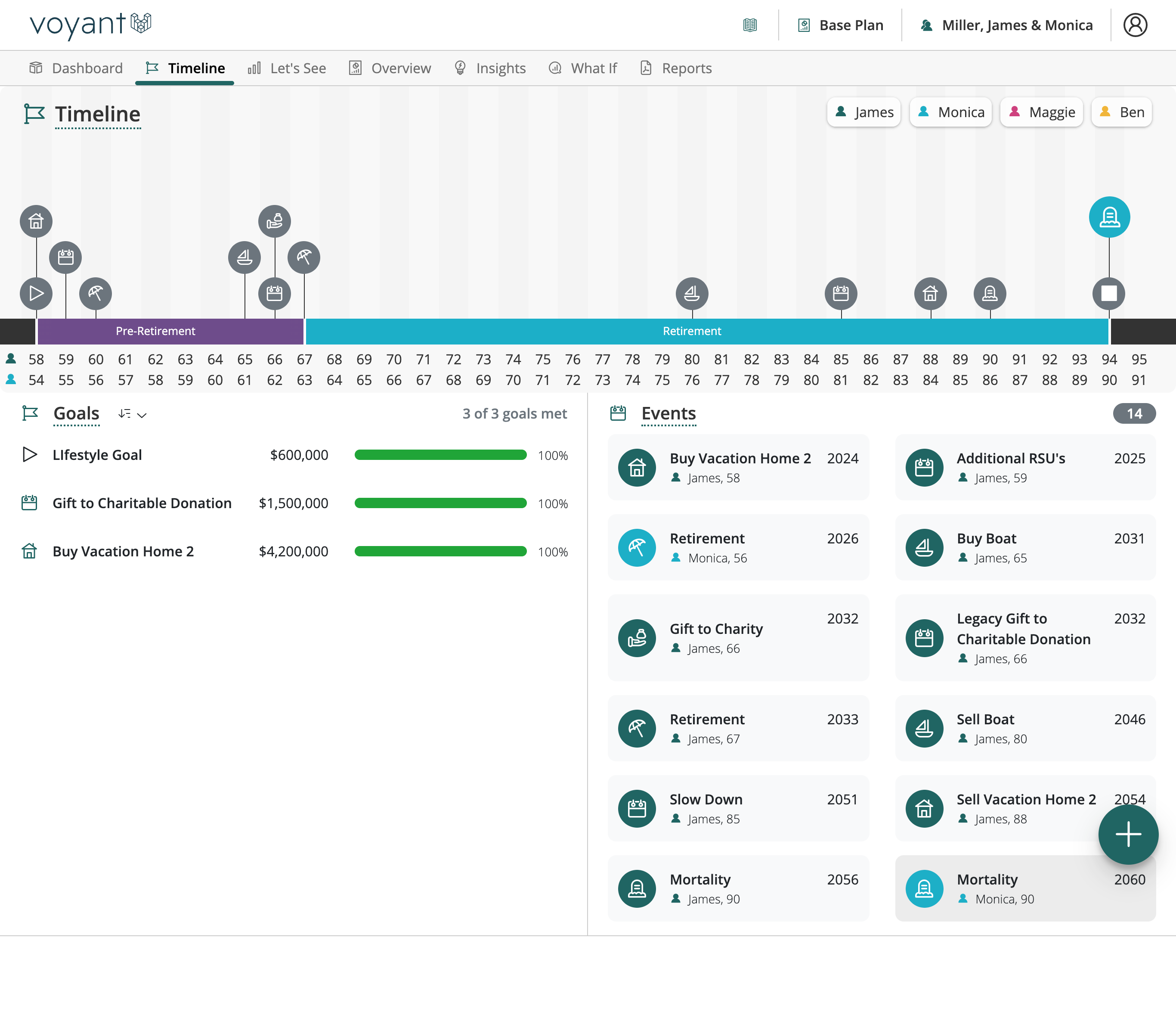Click the stop end marker on timeline

[x=1108, y=293]
